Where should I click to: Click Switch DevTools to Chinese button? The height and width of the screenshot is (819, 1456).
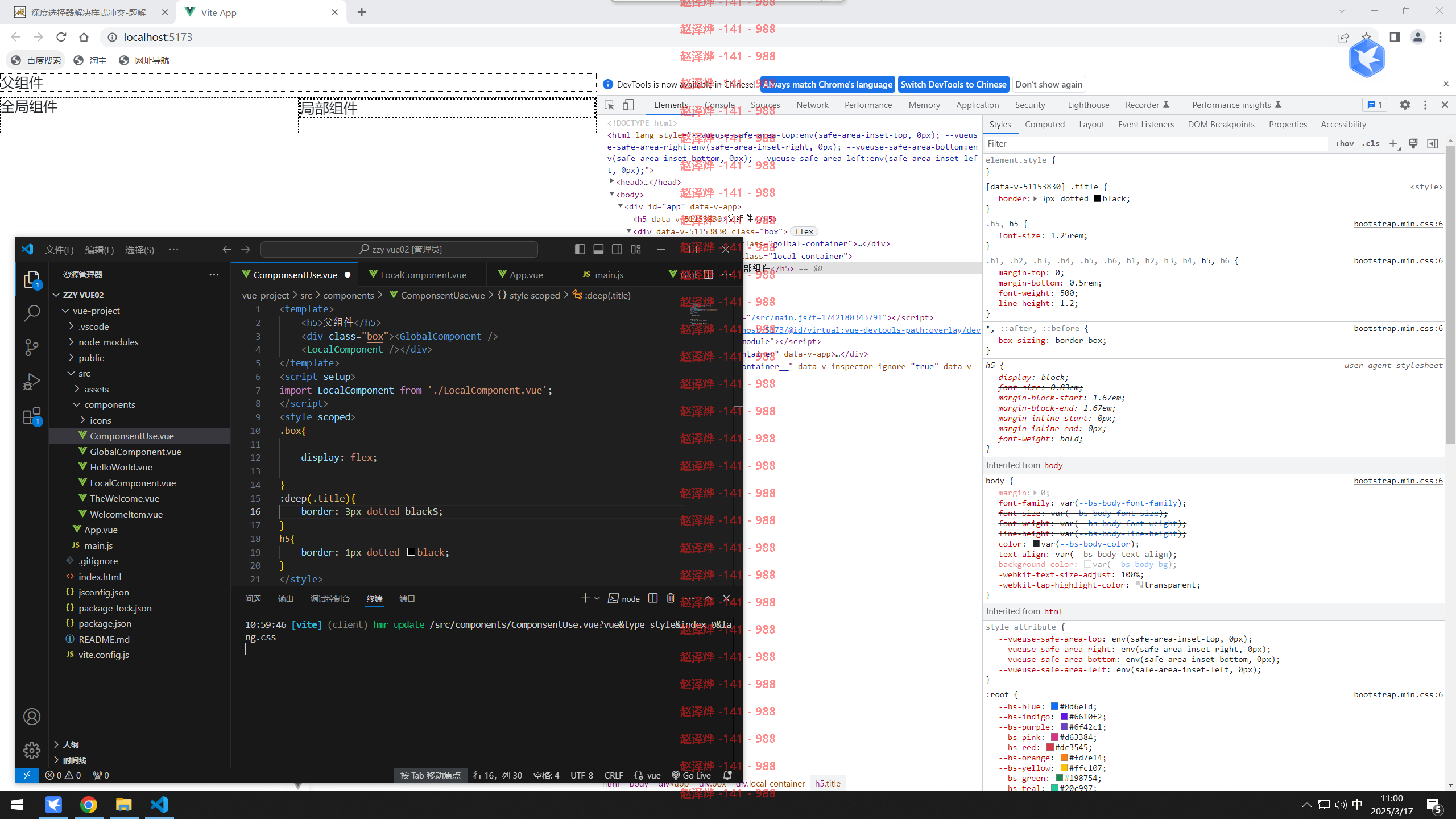(x=954, y=85)
